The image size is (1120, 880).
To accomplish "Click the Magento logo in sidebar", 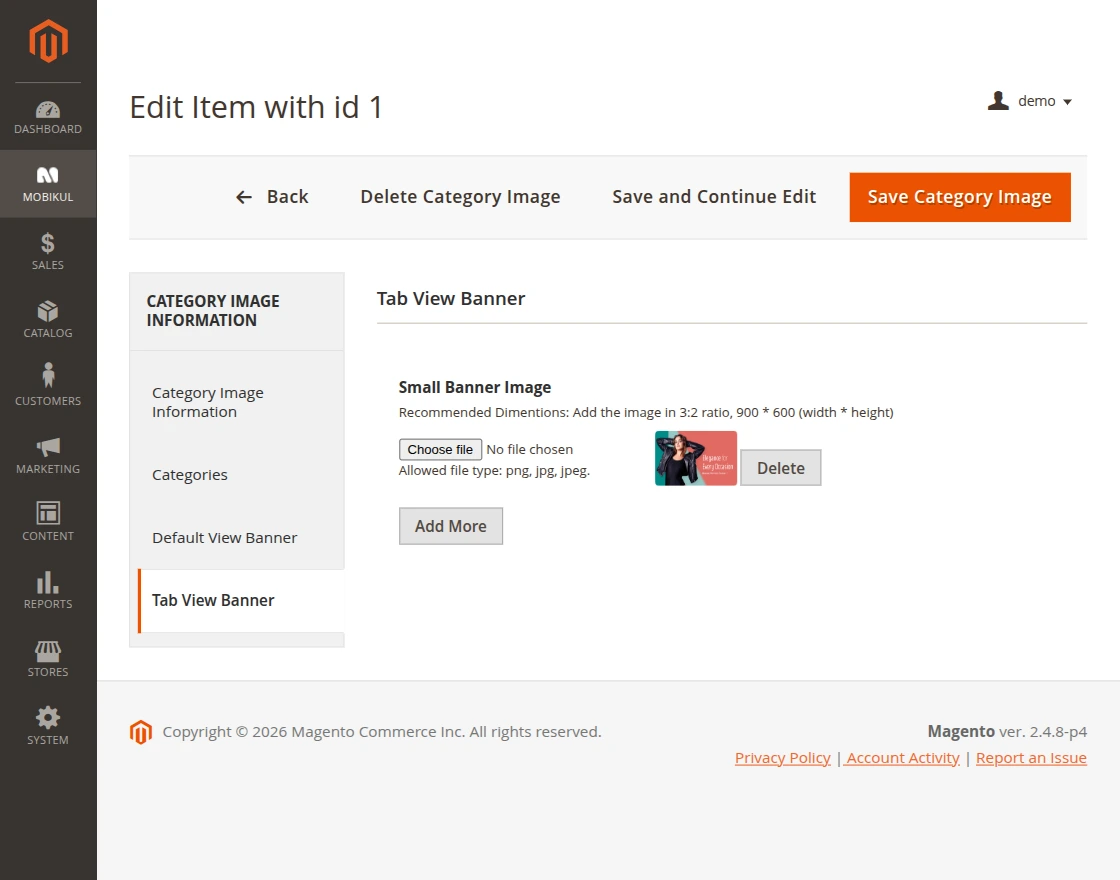I will (48, 41).
